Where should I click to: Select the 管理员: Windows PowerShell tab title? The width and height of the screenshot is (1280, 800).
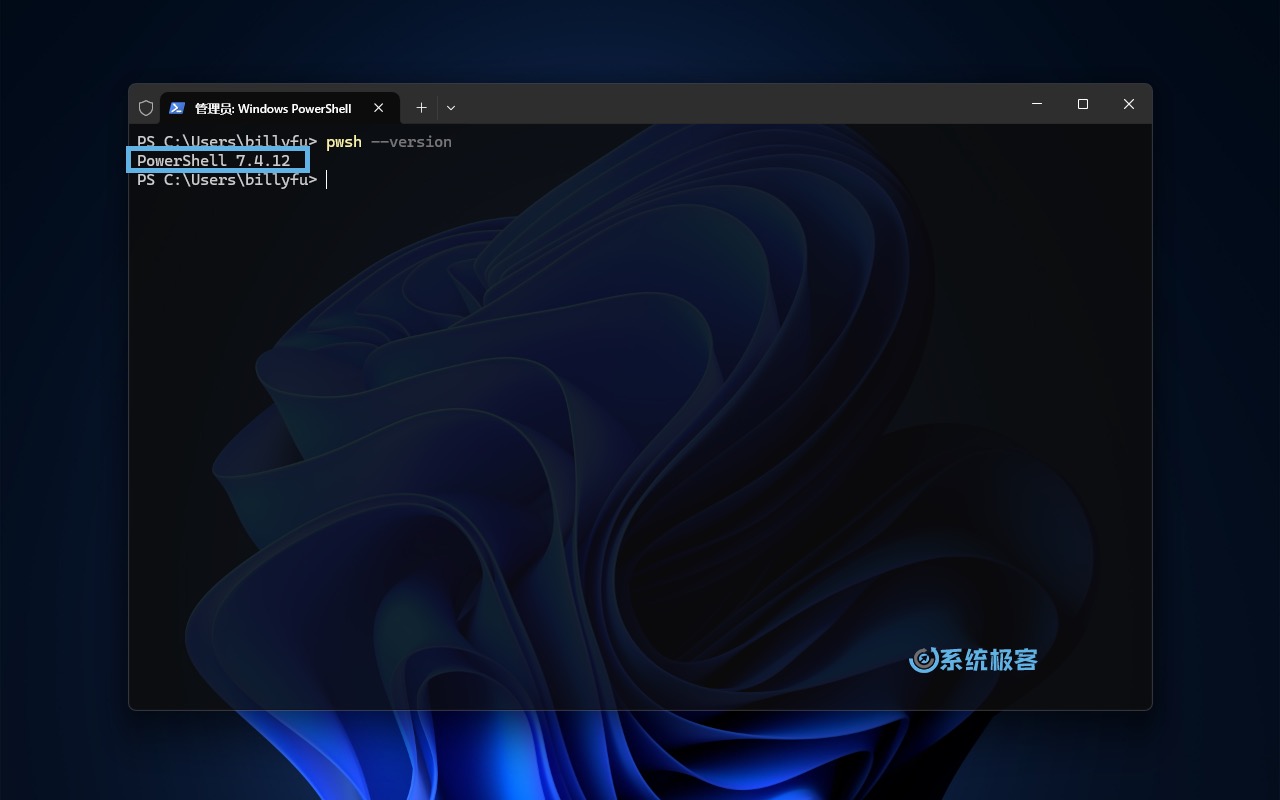[x=273, y=108]
